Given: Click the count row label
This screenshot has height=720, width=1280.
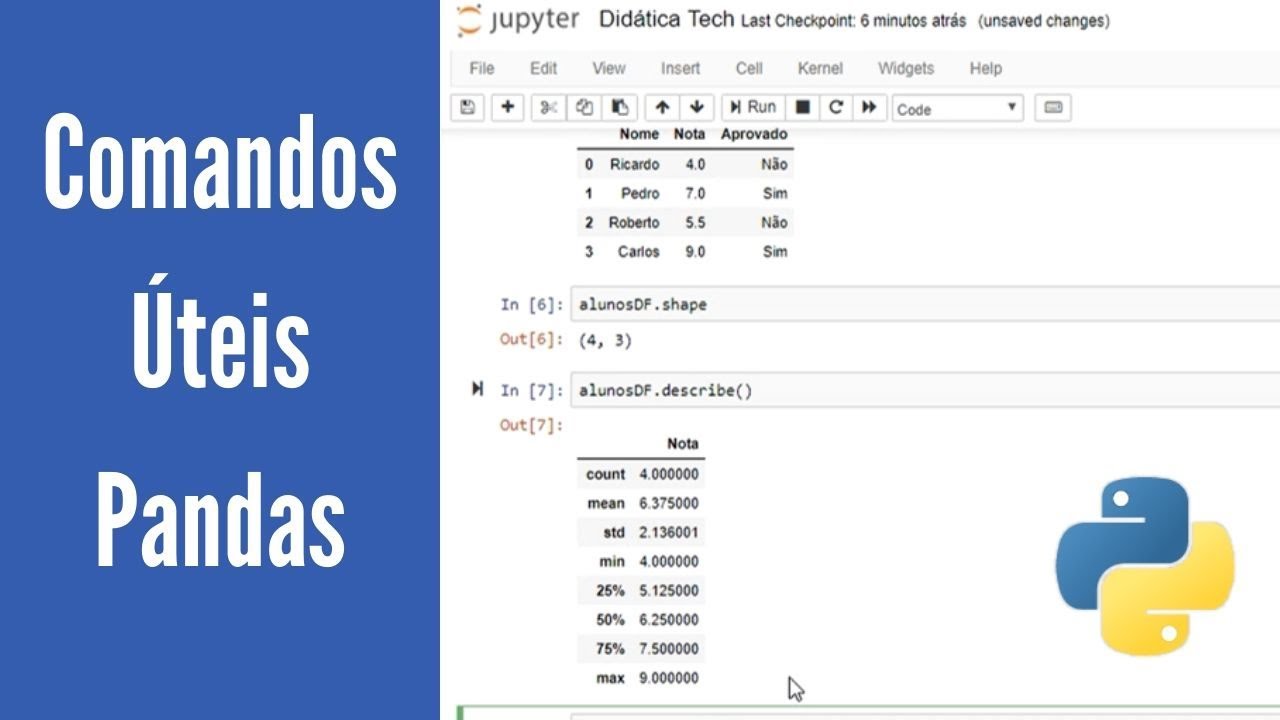Looking at the screenshot, I should [605, 474].
